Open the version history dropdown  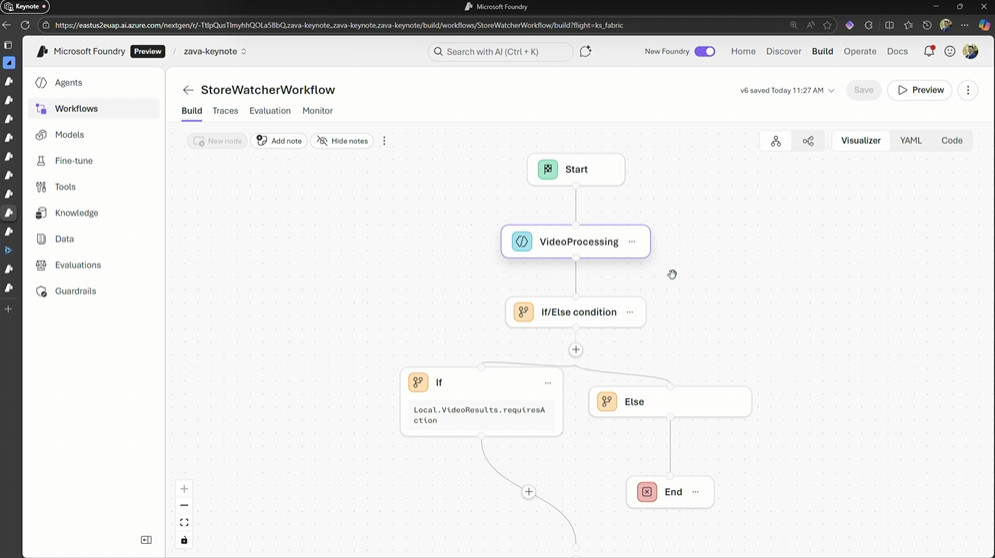tap(831, 90)
